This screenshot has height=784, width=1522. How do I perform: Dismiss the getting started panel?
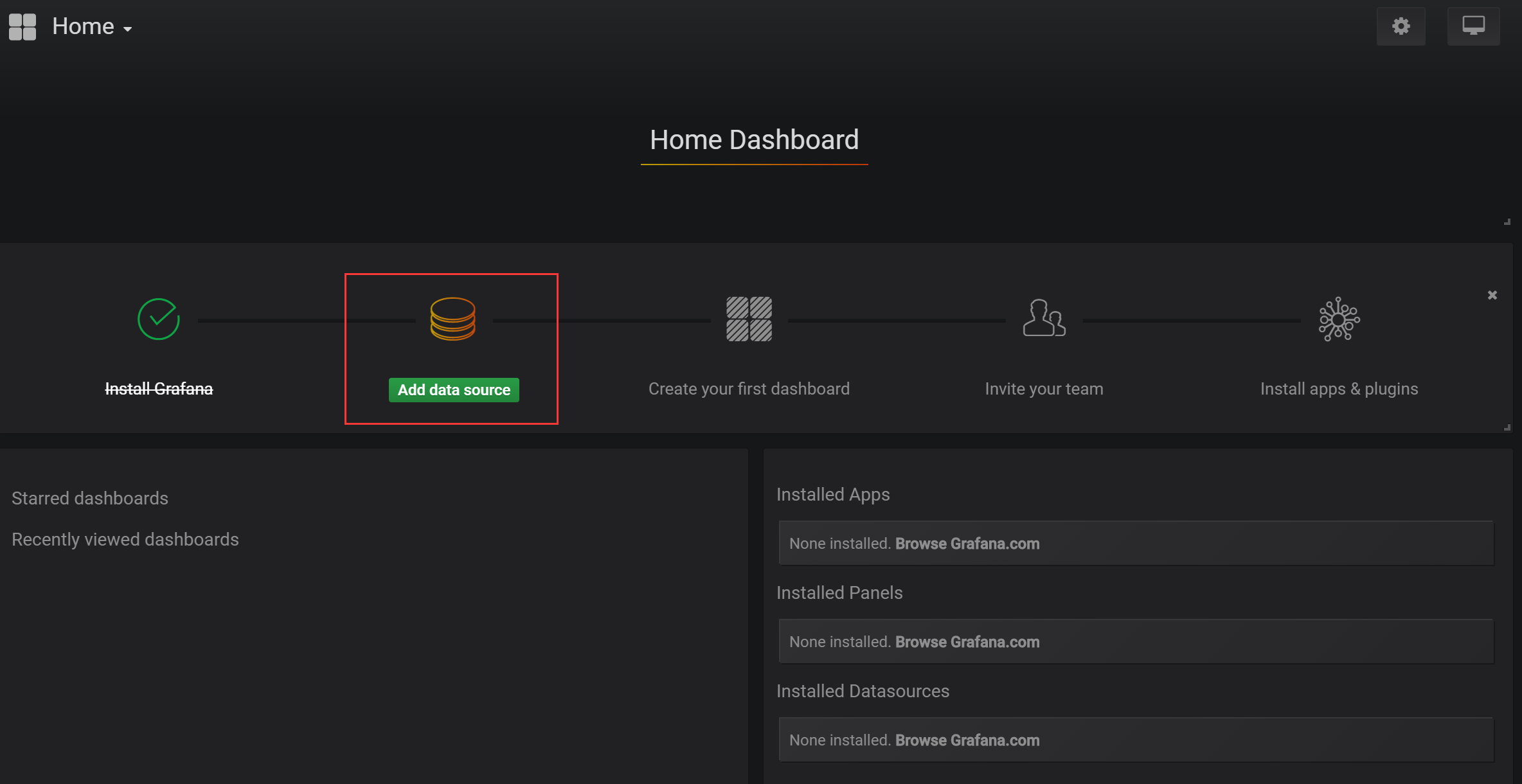coord(1492,295)
